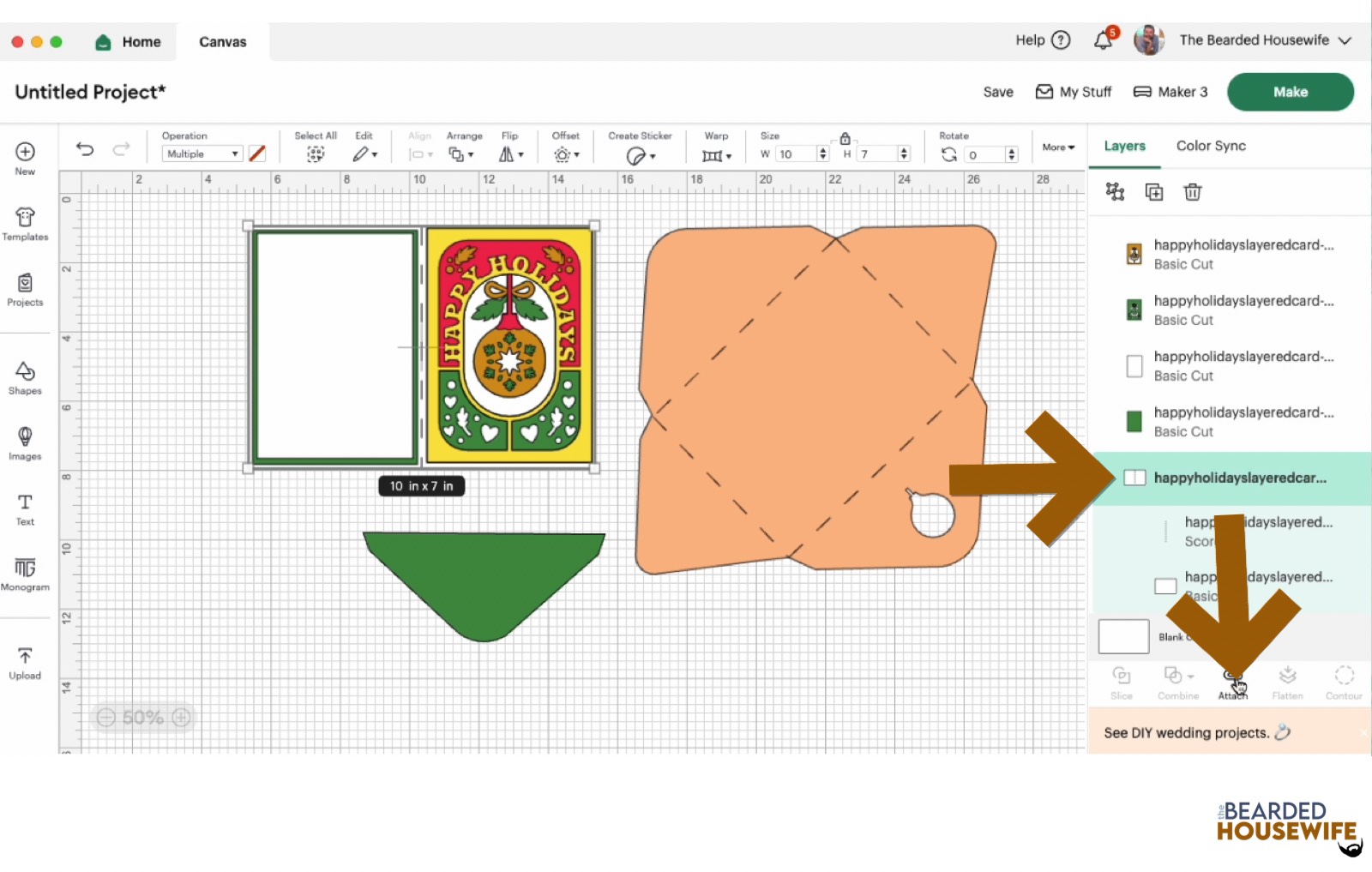This screenshot has width=1372, height=872.
Task: Click the Blank Canvas swatch
Action: [x=1123, y=637]
